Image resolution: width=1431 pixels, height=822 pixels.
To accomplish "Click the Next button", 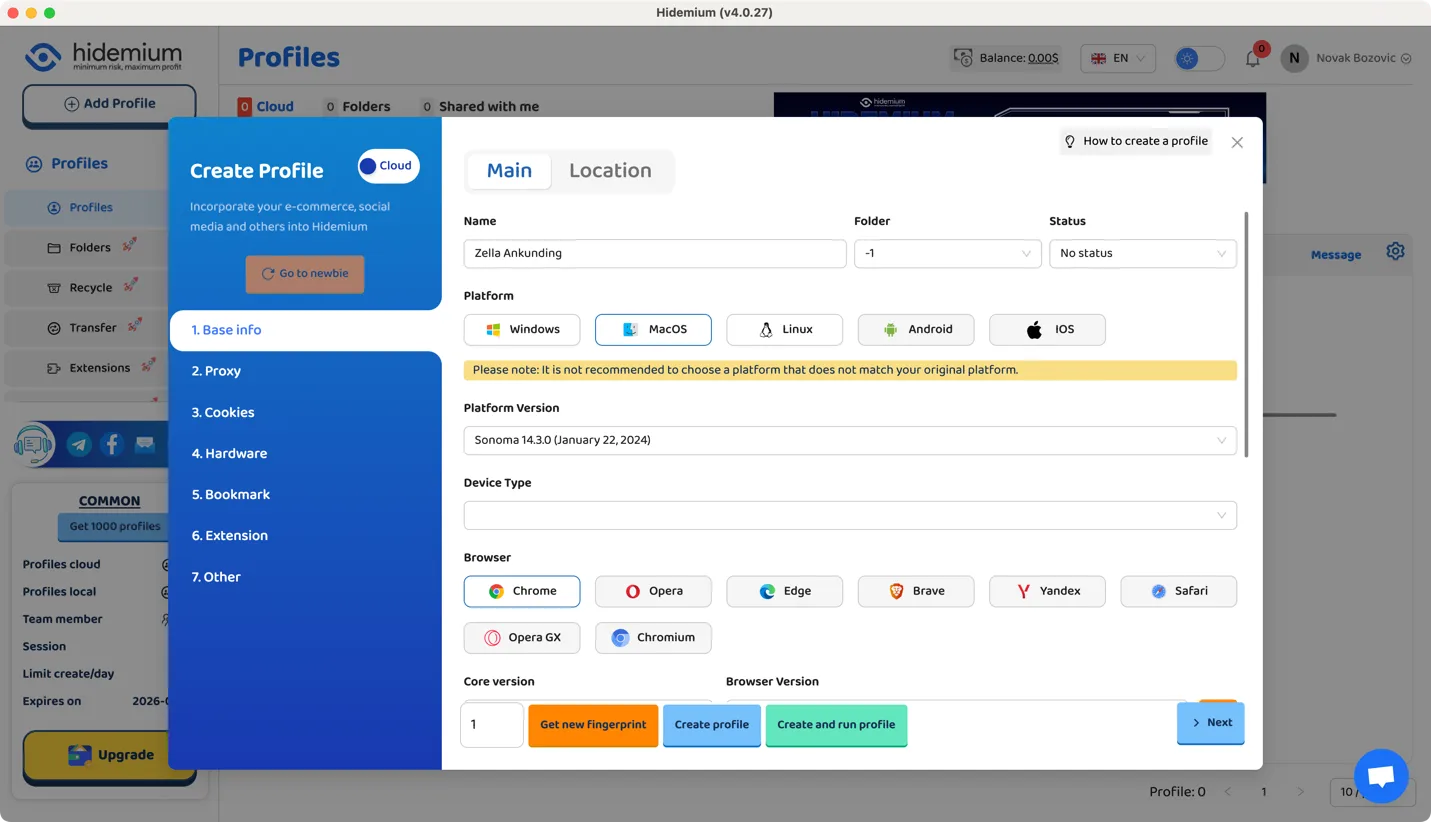I will (x=1210, y=723).
